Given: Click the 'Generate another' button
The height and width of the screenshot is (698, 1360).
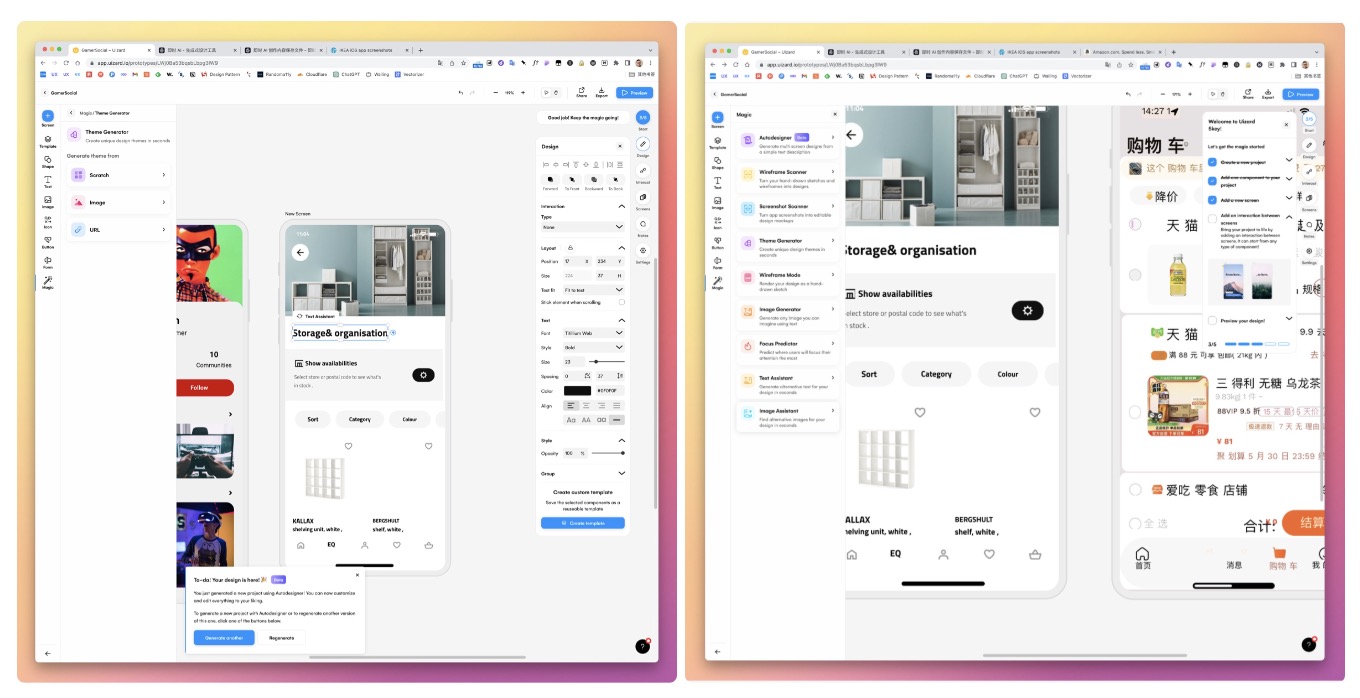Looking at the screenshot, I should tap(224, 638).
